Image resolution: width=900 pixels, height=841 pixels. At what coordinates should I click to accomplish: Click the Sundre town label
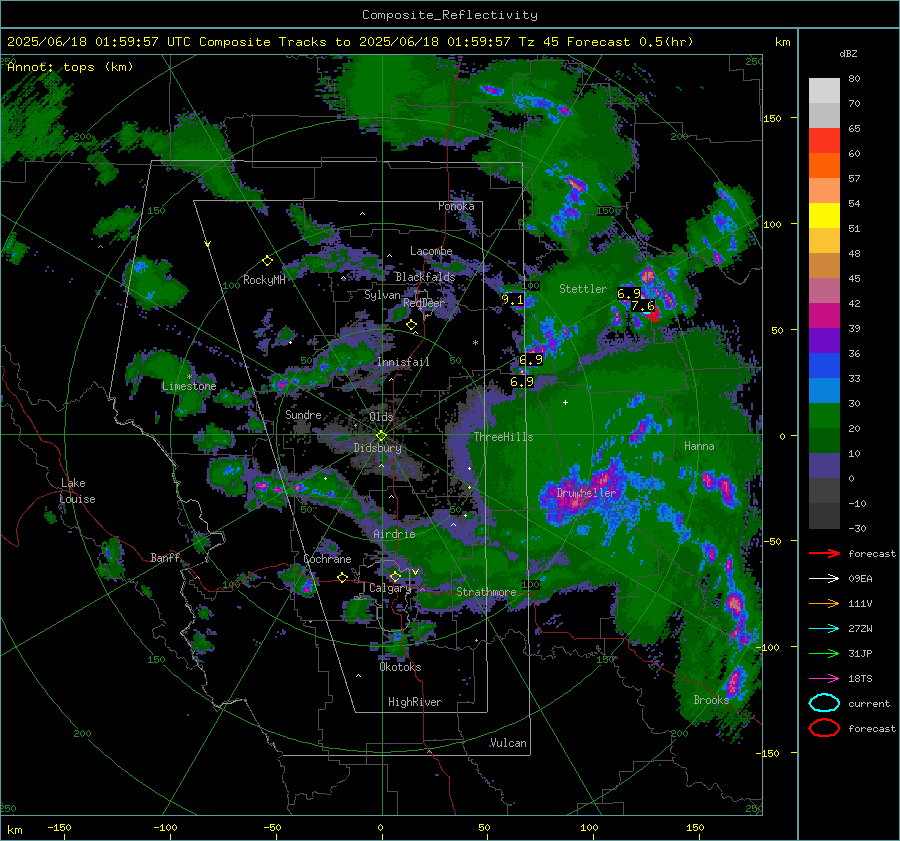[x=303, y=415]
